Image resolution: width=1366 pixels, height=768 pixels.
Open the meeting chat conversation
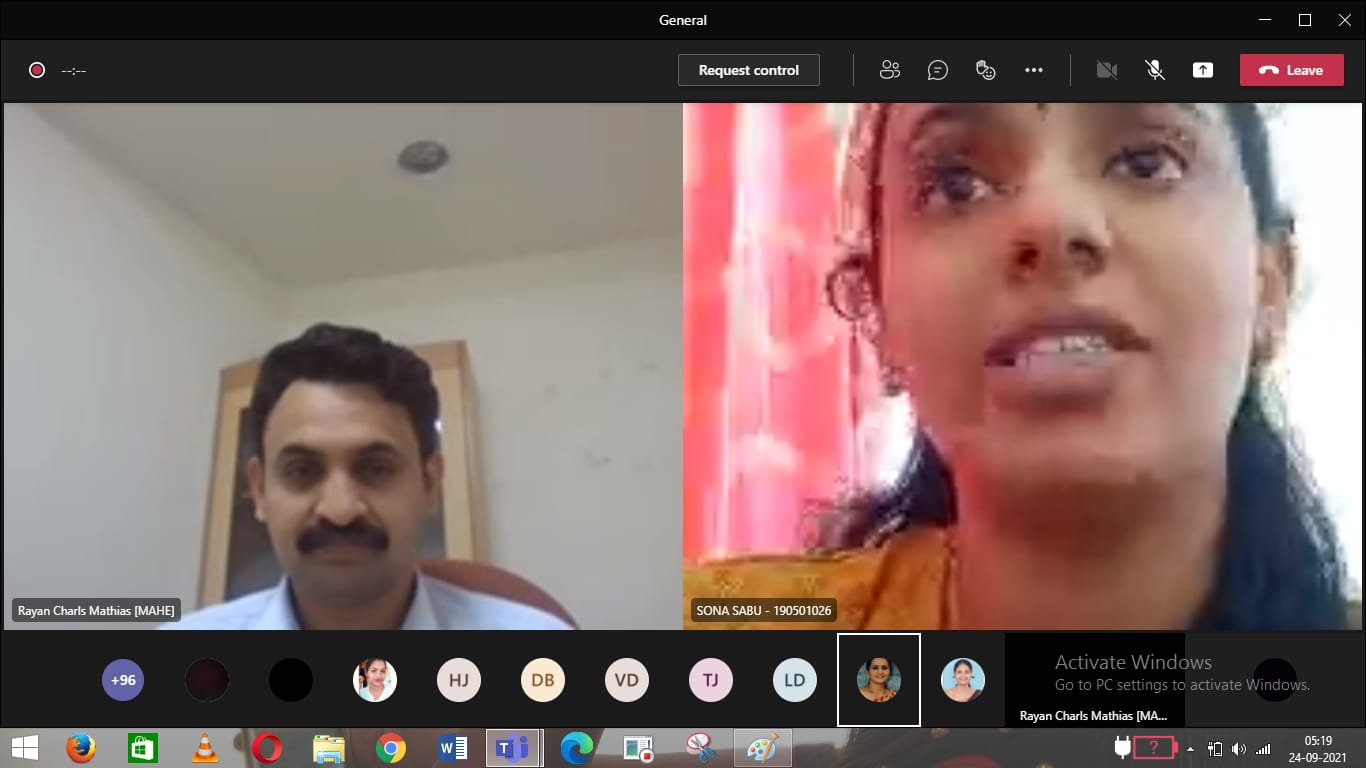coord(937,70)
